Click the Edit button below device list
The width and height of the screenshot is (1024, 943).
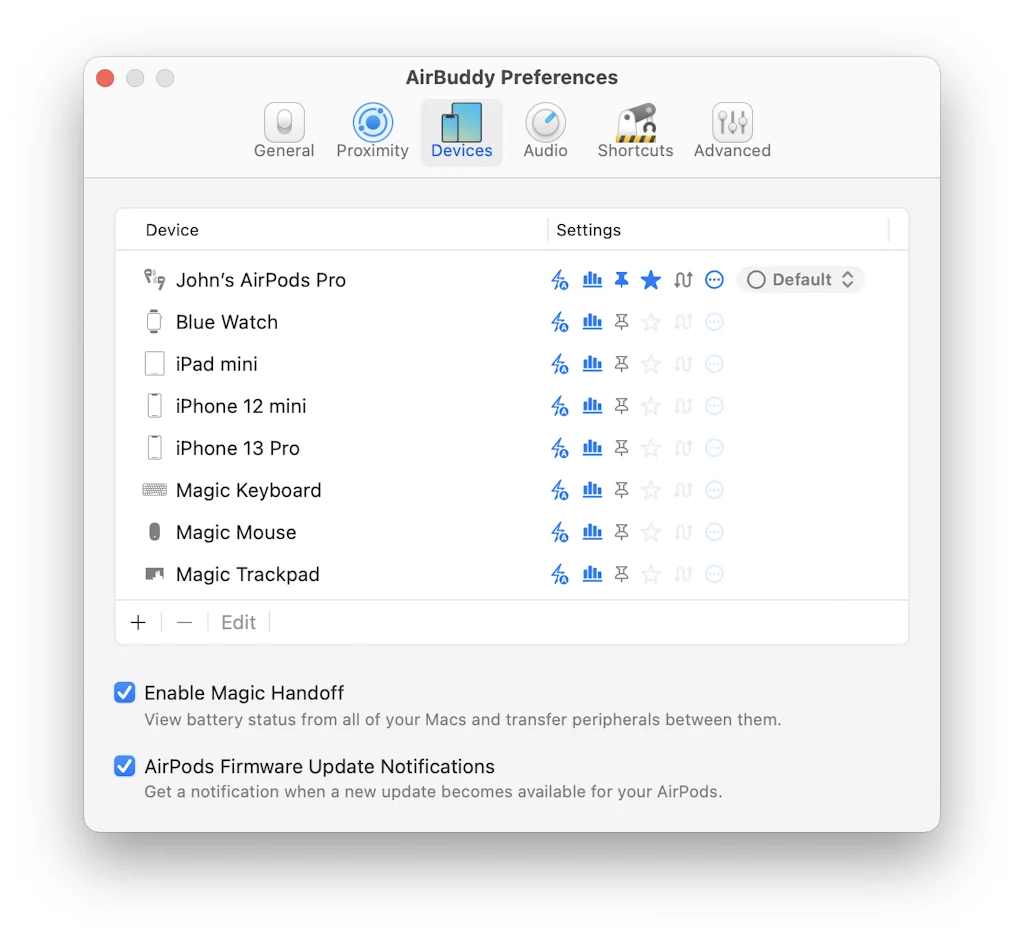coord(238,623)
